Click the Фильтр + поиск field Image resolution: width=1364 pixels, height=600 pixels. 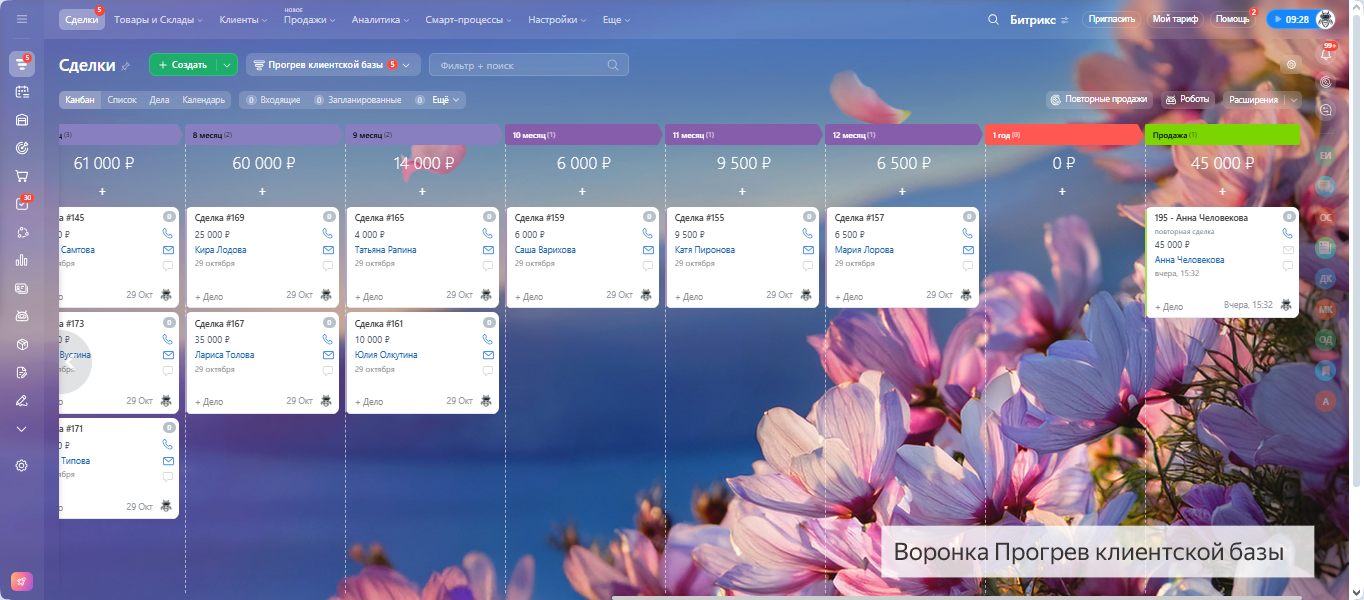pos(529,65)
